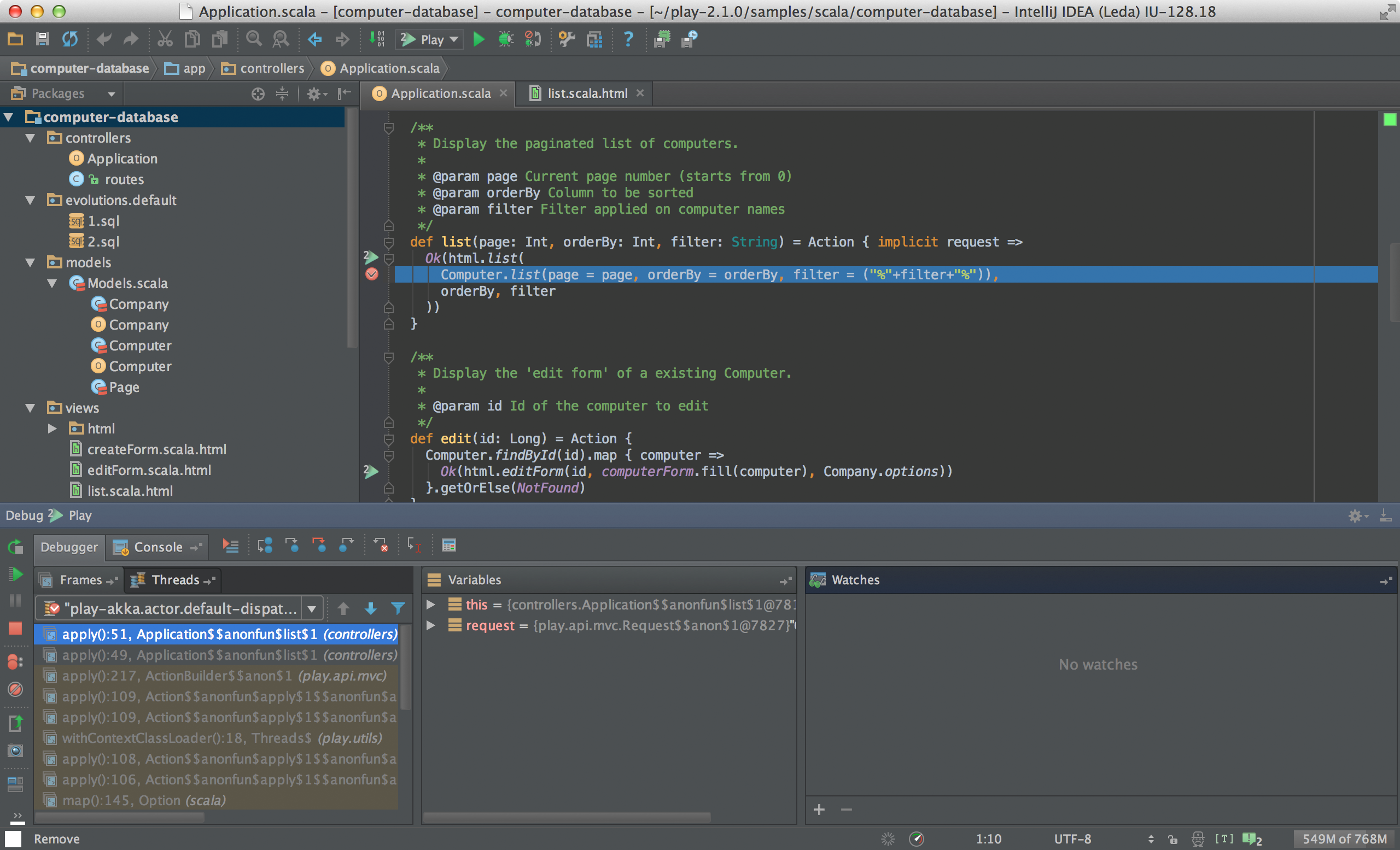Click the Step Over debugger icon

pos(264,546)
